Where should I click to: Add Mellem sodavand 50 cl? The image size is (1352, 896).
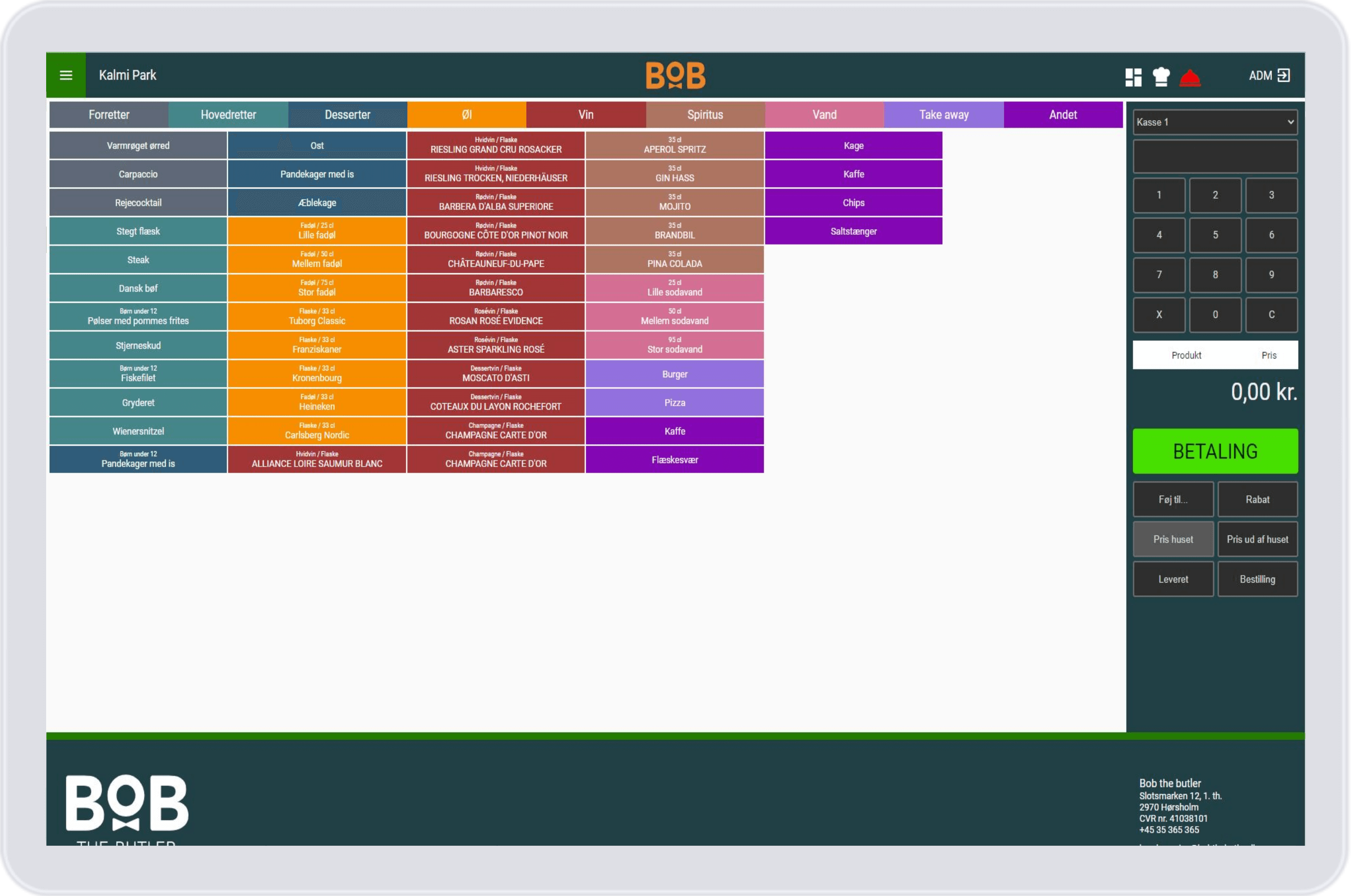coord(675,317)
